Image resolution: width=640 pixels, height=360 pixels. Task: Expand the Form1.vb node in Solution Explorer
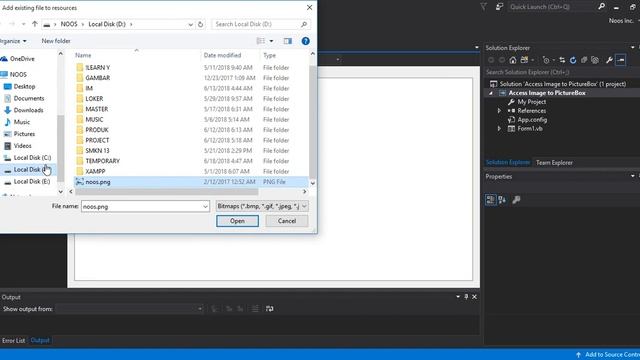[x=499, y=129]
